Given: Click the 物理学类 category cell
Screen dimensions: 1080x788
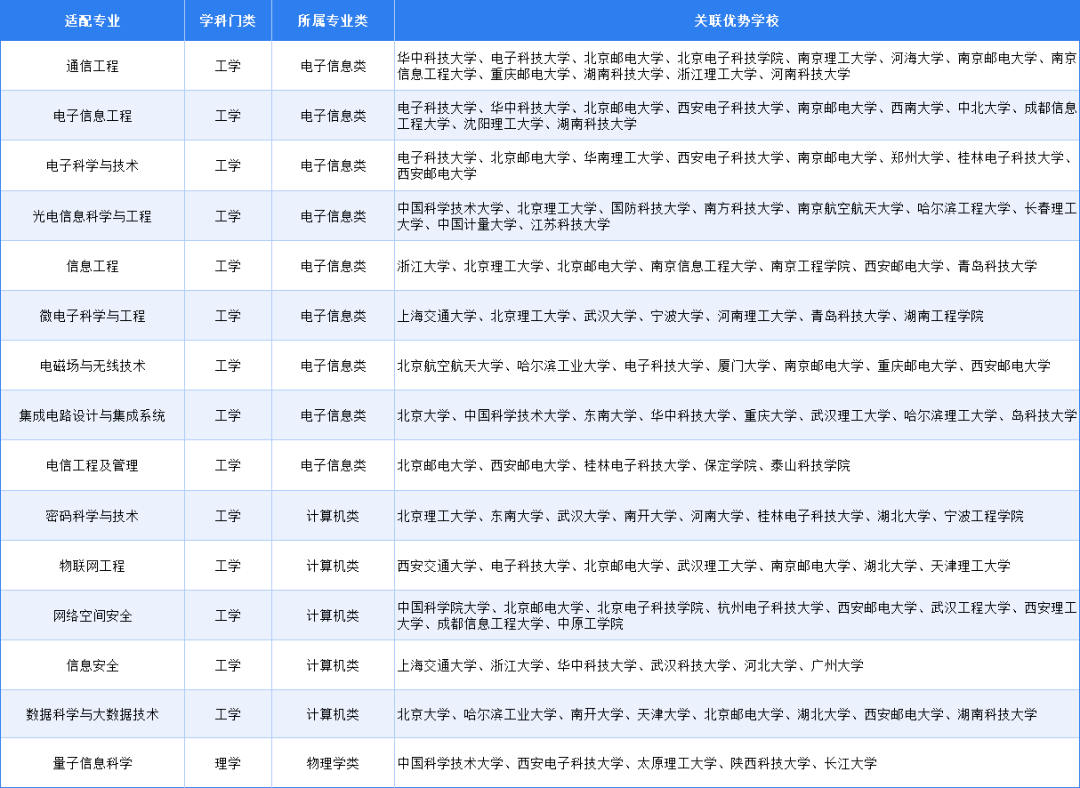Looking at the screenshot, I should pos(332,762).
